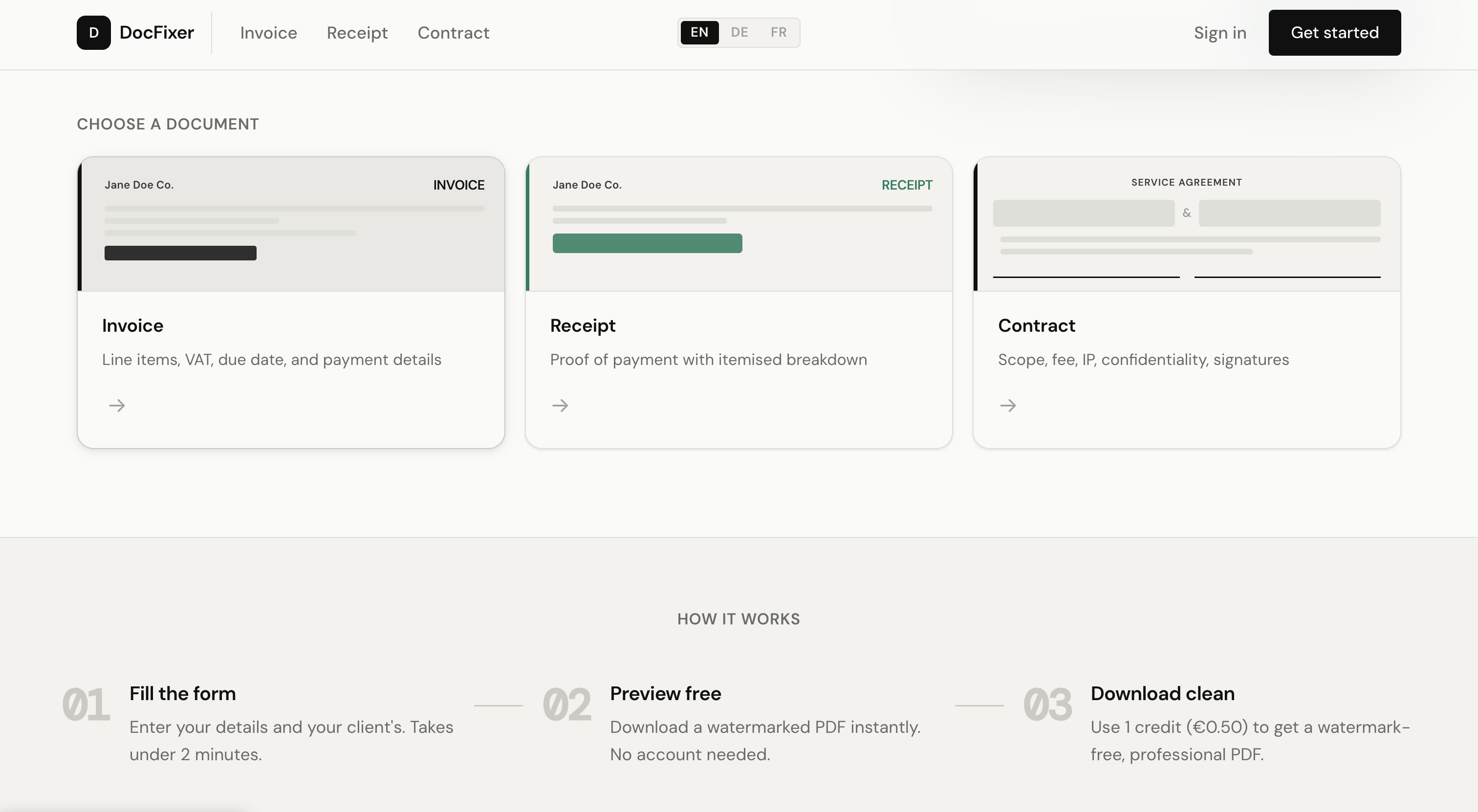Select the invoice preview thumbnail

click(x=291, y=224)
